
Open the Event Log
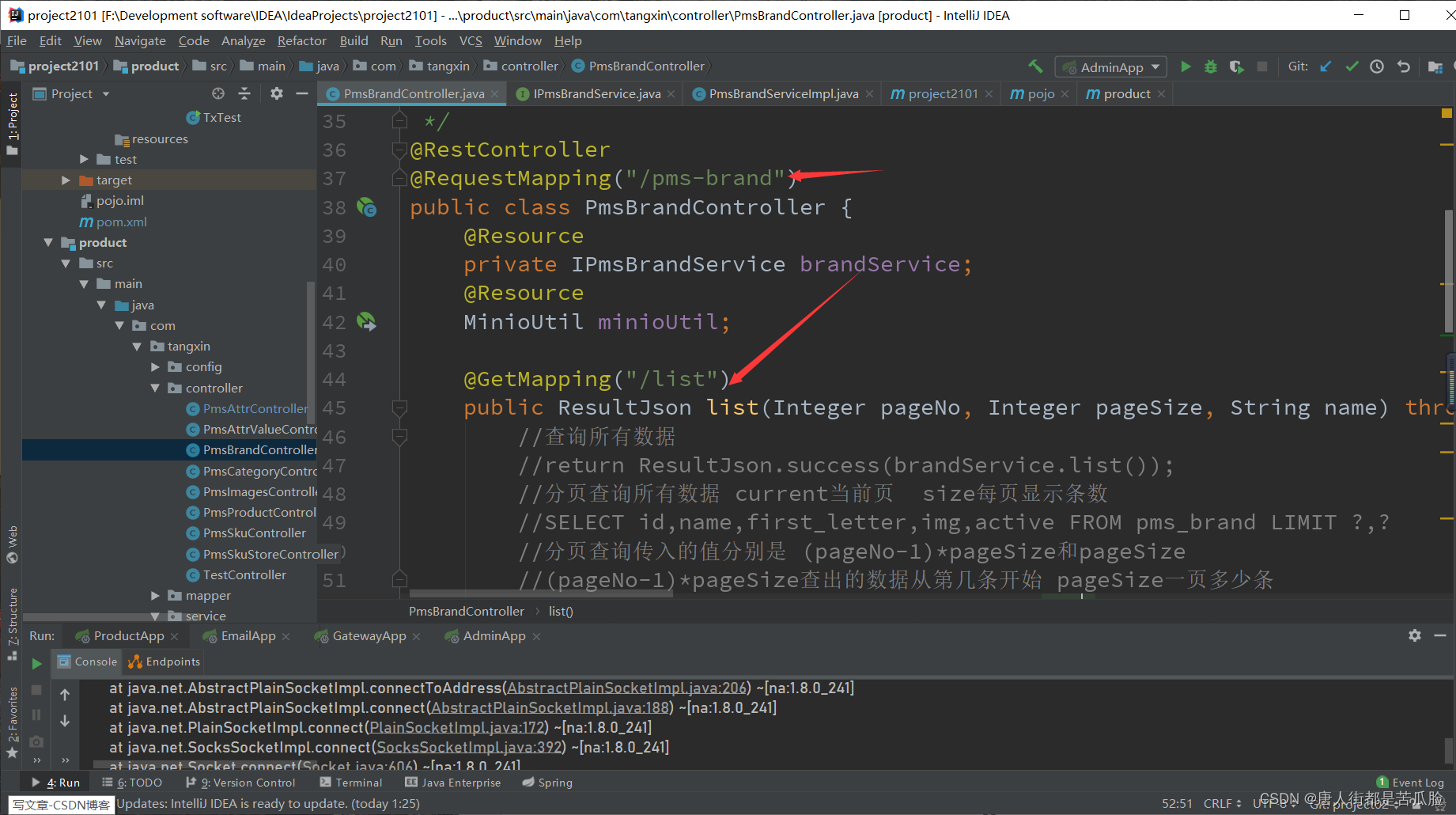[x=1410, y=783]
